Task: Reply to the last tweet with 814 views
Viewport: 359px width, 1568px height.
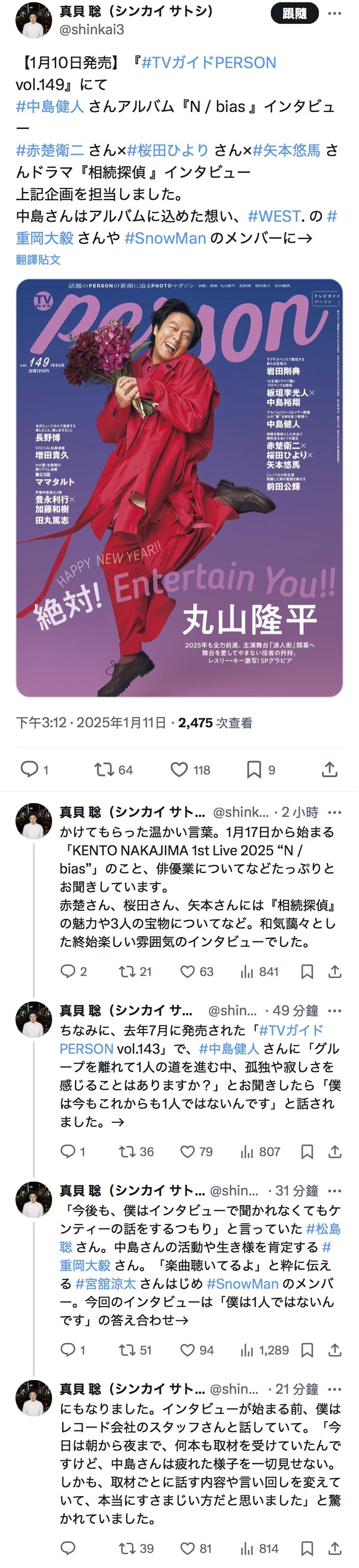Action: pos(68,1548)
